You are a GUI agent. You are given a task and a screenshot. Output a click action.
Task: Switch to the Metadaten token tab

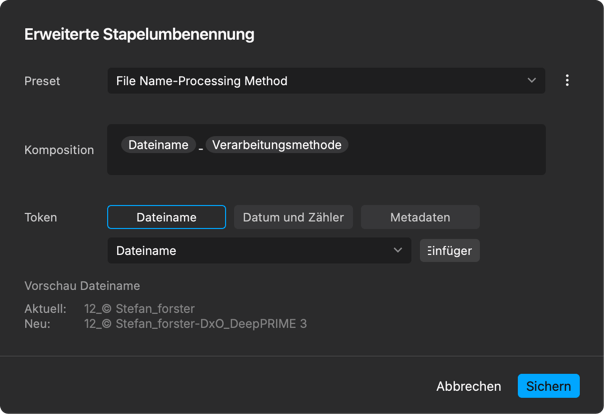420,217
